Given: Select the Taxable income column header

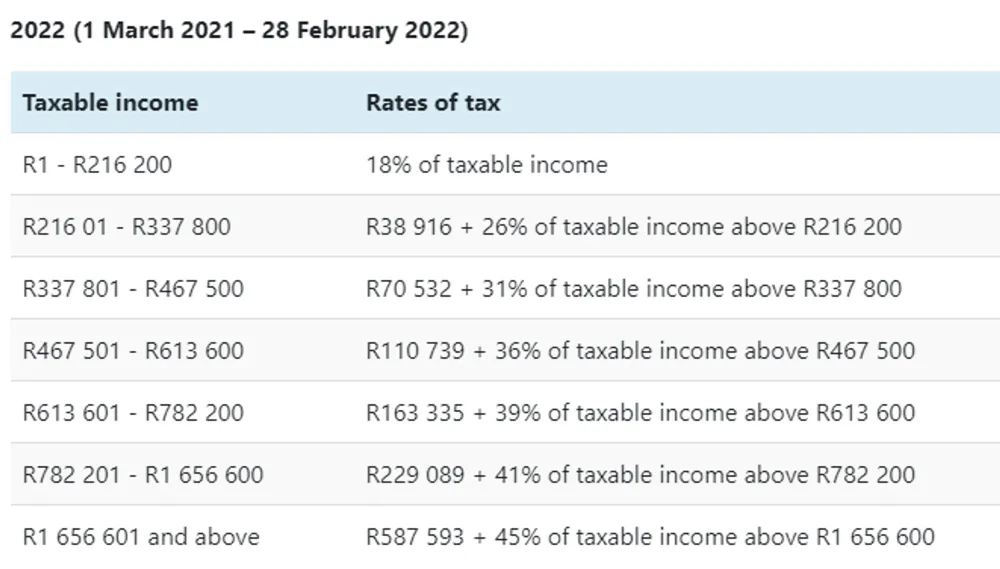Looking at the screenshot, I should [110, 102].
